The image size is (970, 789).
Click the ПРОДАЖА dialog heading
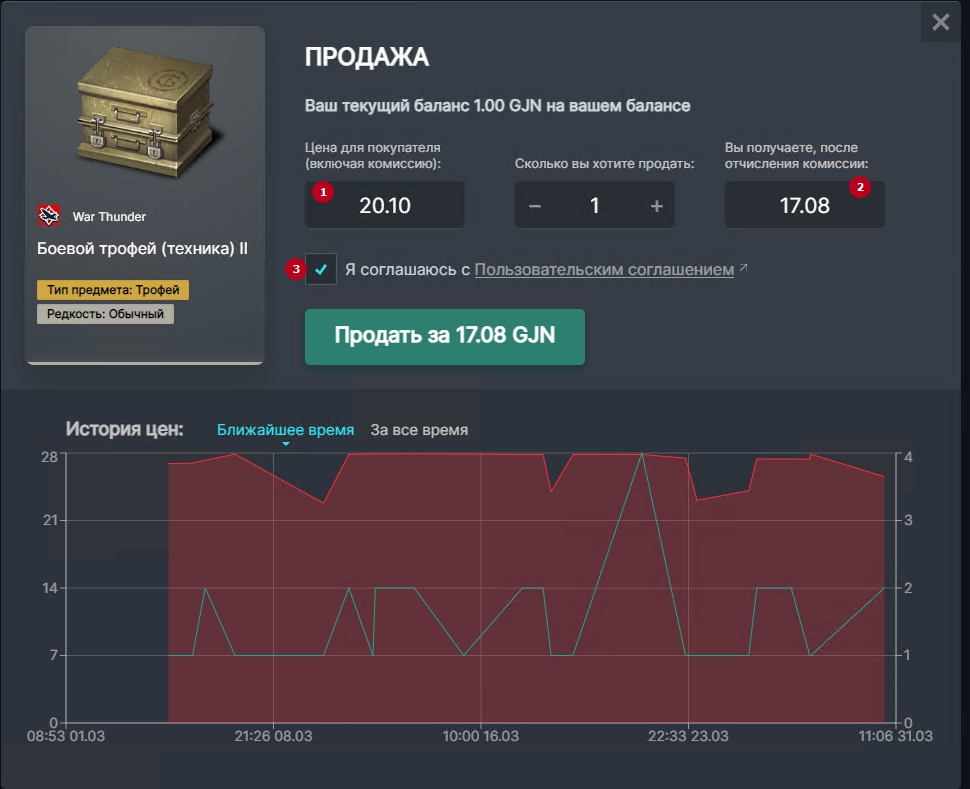tap(367, 57)
